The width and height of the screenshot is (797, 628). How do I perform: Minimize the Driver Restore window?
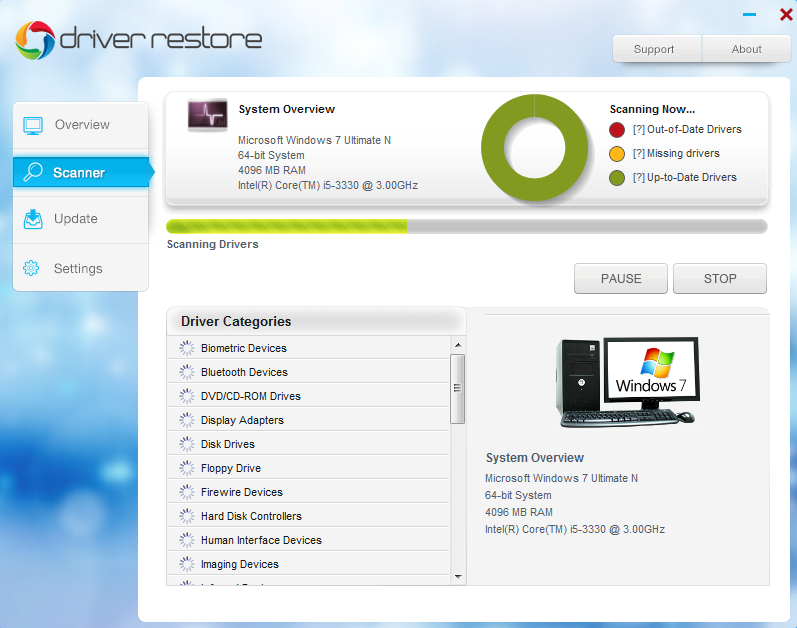pos(749,15)
